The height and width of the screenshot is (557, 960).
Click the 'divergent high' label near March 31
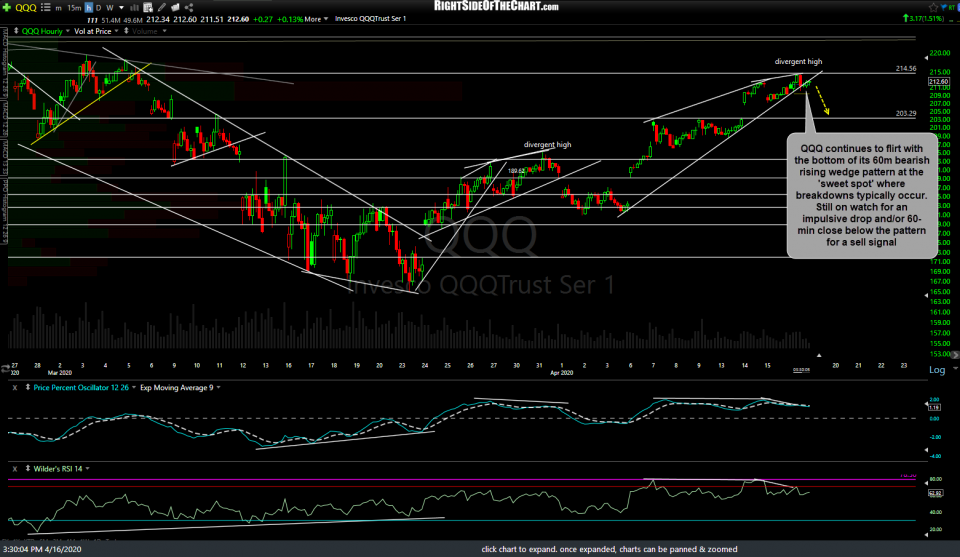547,144
